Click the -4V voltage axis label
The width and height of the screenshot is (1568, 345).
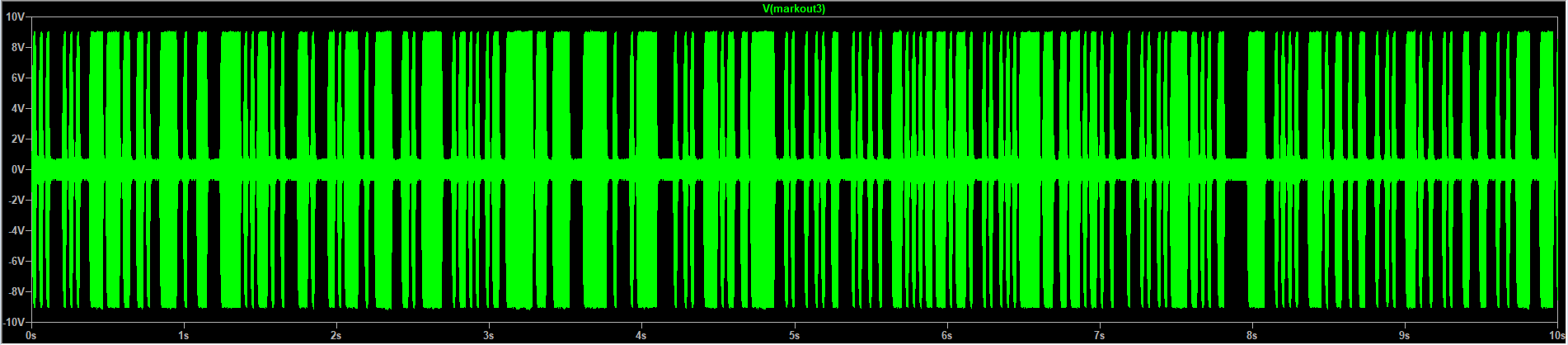(17, 230)
